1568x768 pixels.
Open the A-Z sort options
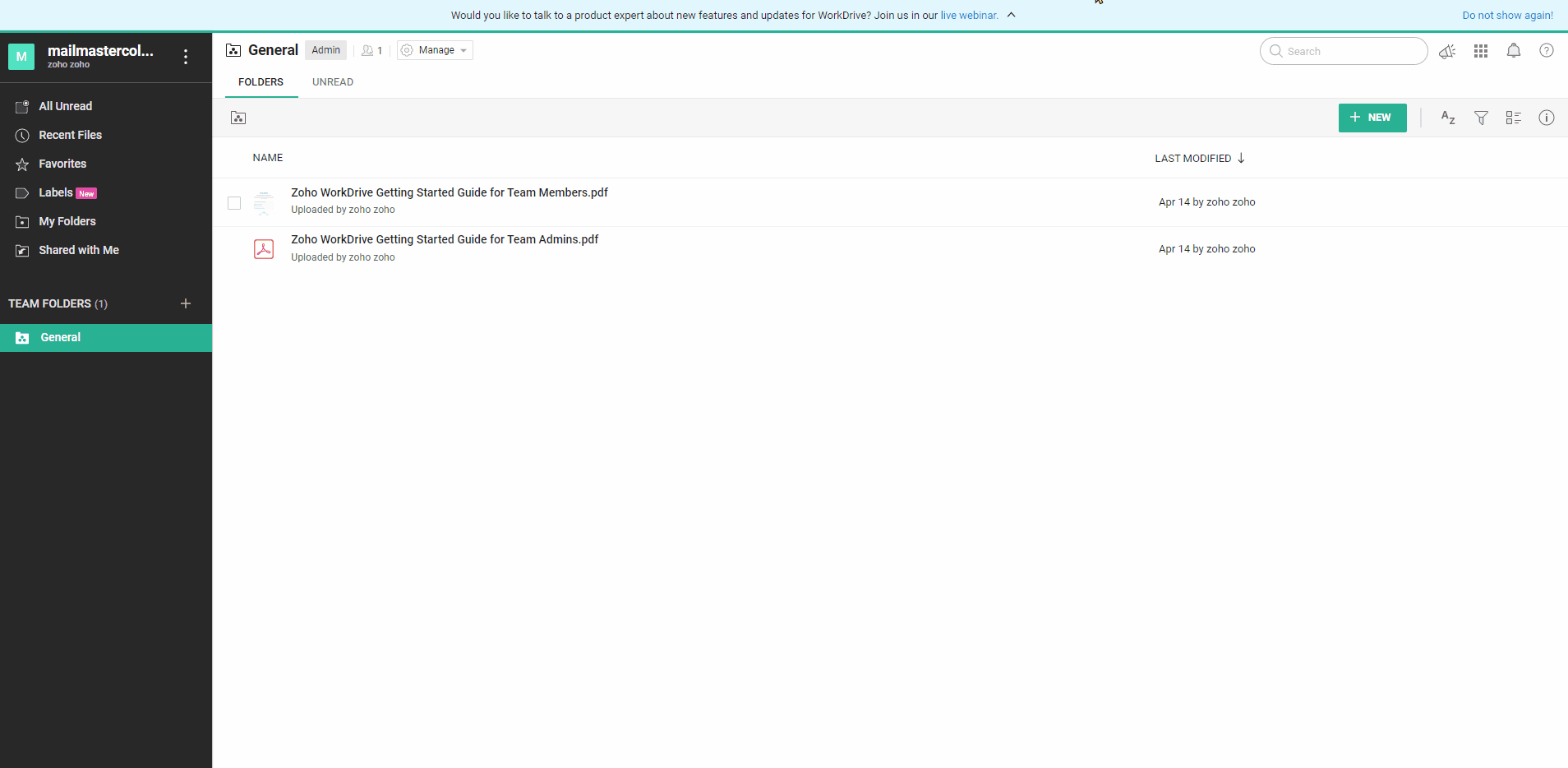(x=1448, y=118)
